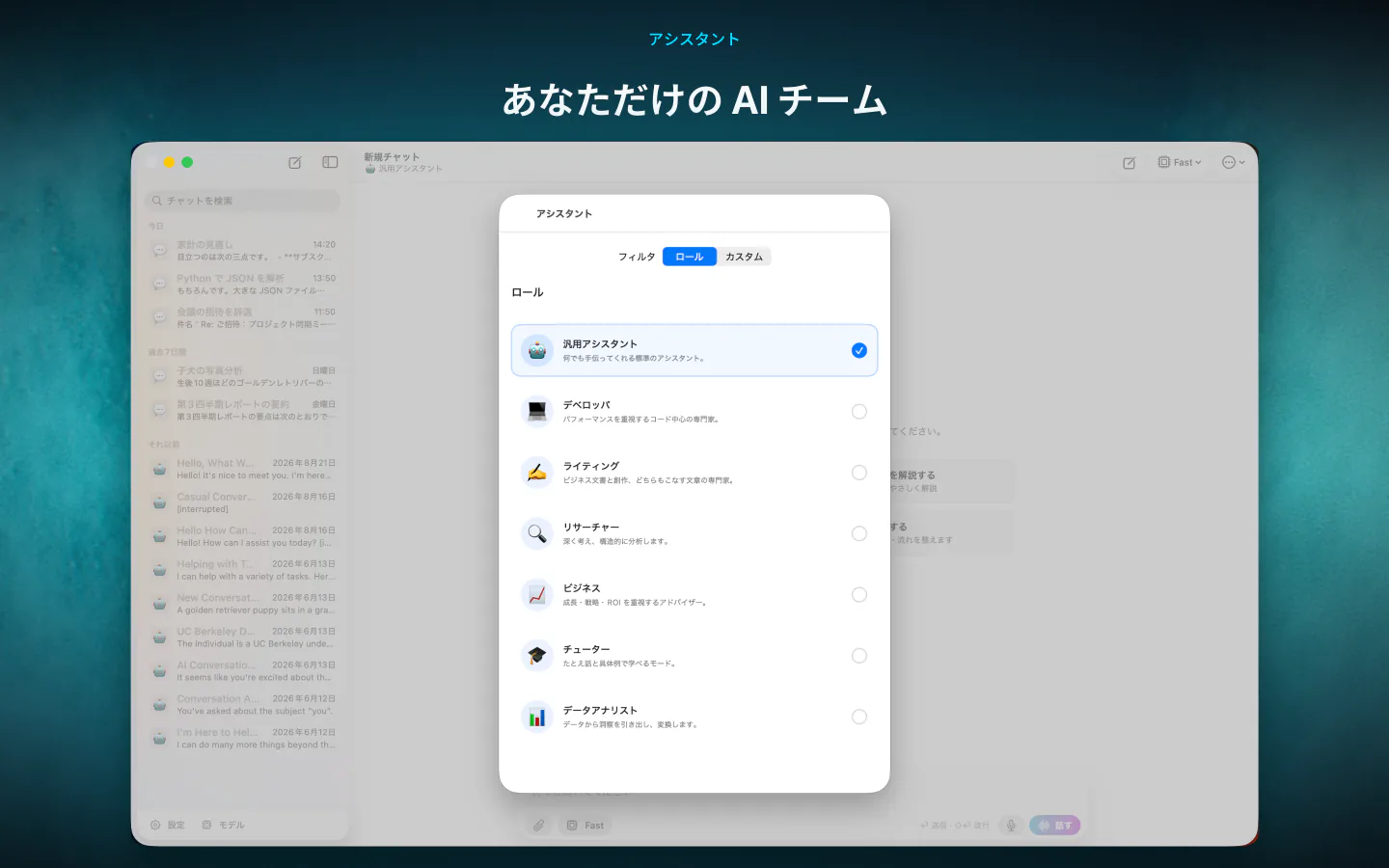This screenshot has width=1389, height=868.
Task: Open the Hello, What W... chat
Action: pos(243,469)
